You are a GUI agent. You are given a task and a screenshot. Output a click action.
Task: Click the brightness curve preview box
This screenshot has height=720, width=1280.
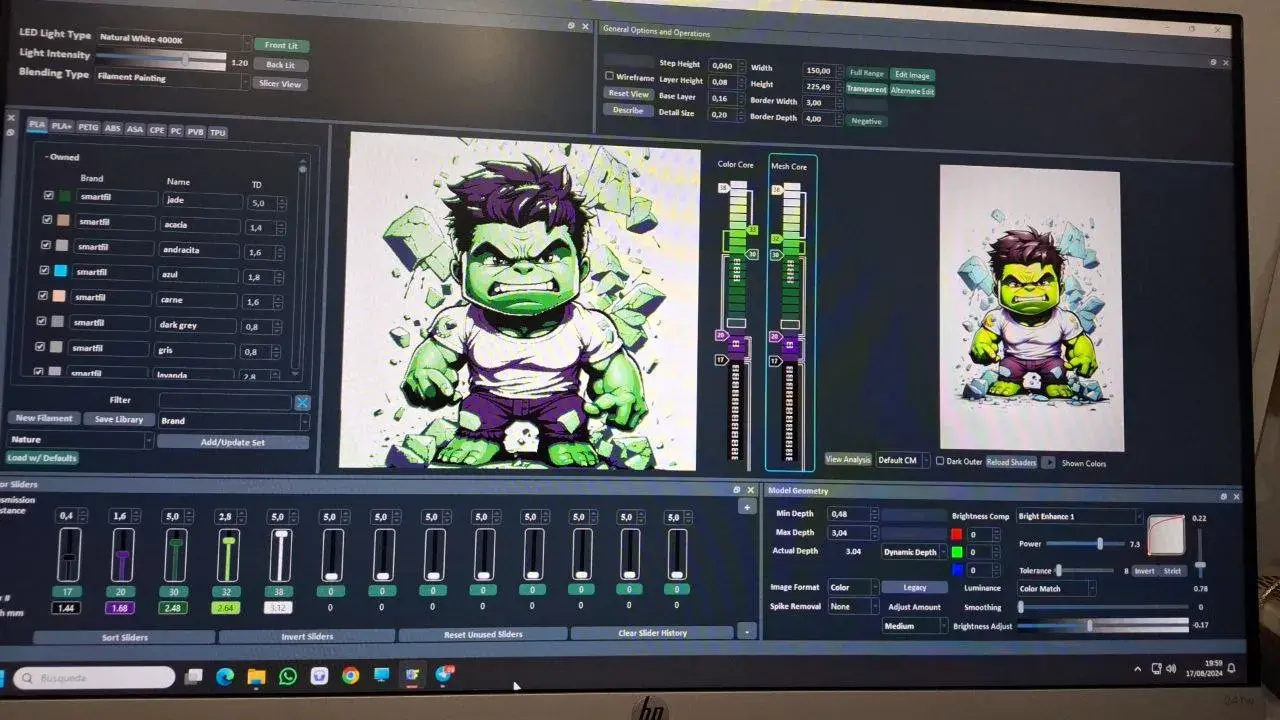[1165, 536]
